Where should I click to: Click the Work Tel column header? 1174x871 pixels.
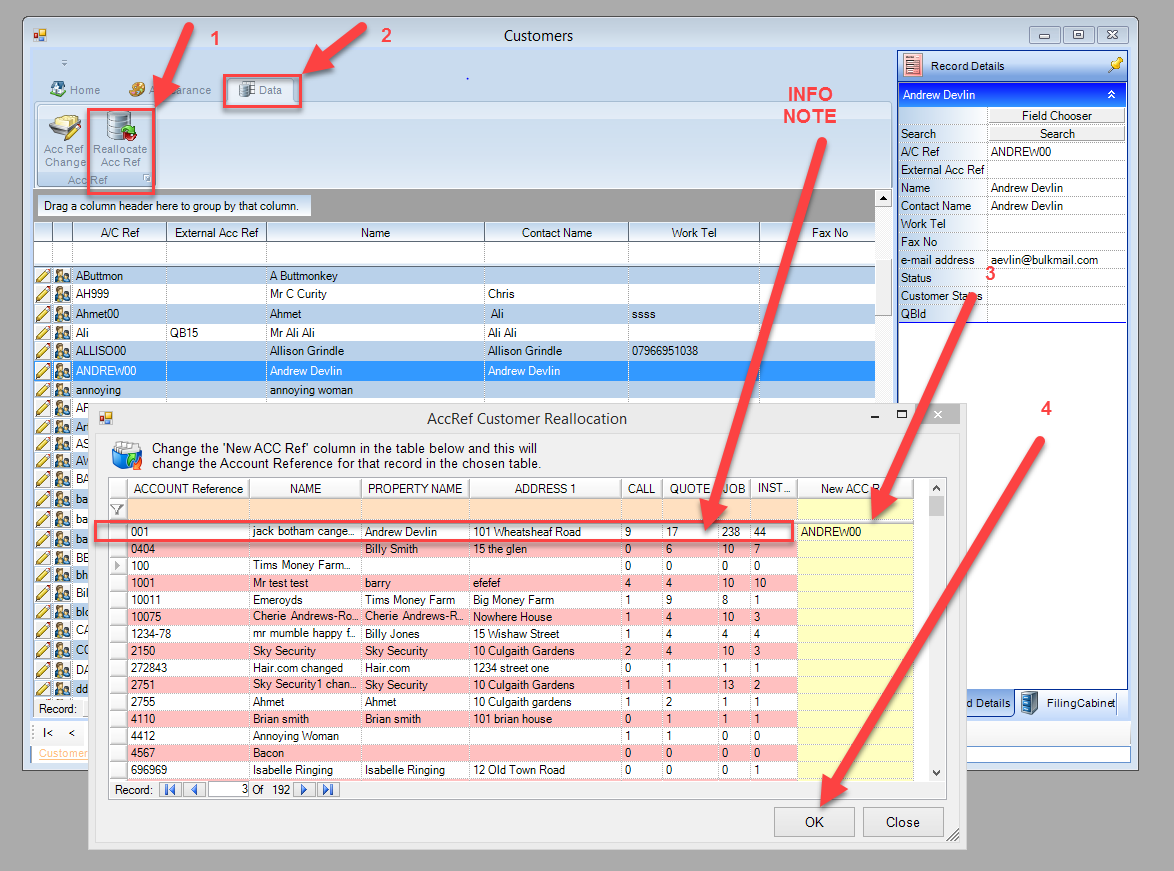point(693,233)
